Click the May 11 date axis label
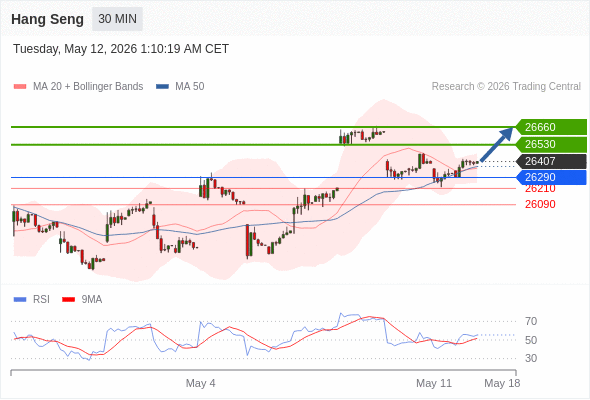The image size is (590, 400). point(434,383)
